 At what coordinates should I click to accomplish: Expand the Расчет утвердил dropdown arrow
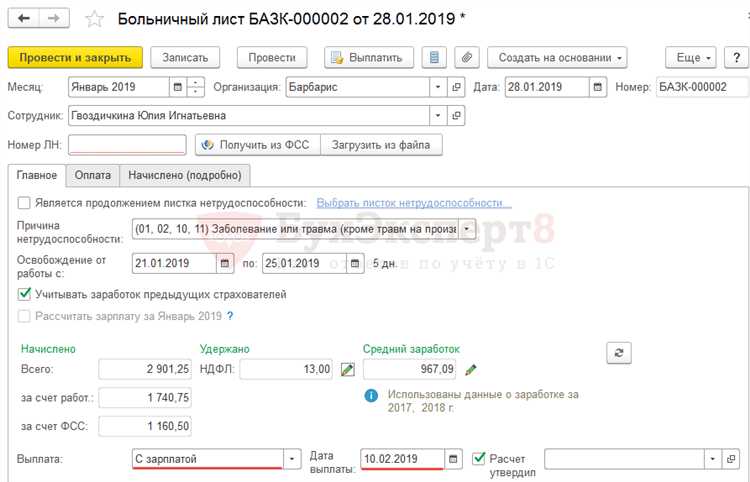pos(713,460)
